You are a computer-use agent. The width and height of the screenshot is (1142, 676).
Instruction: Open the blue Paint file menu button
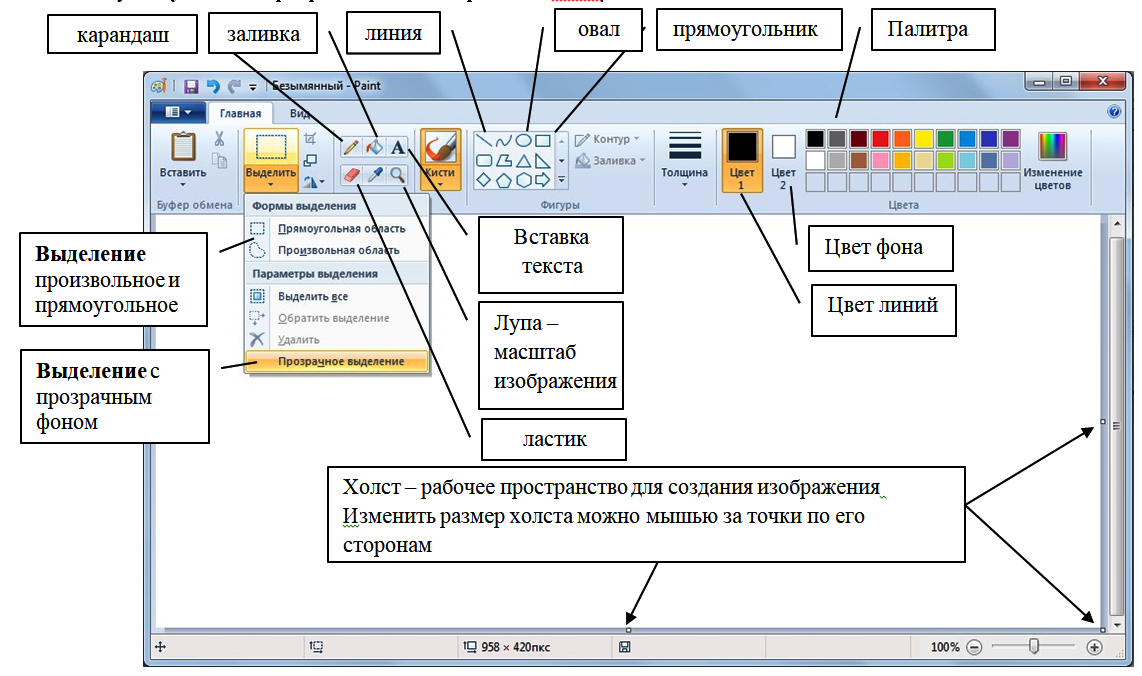177,112
